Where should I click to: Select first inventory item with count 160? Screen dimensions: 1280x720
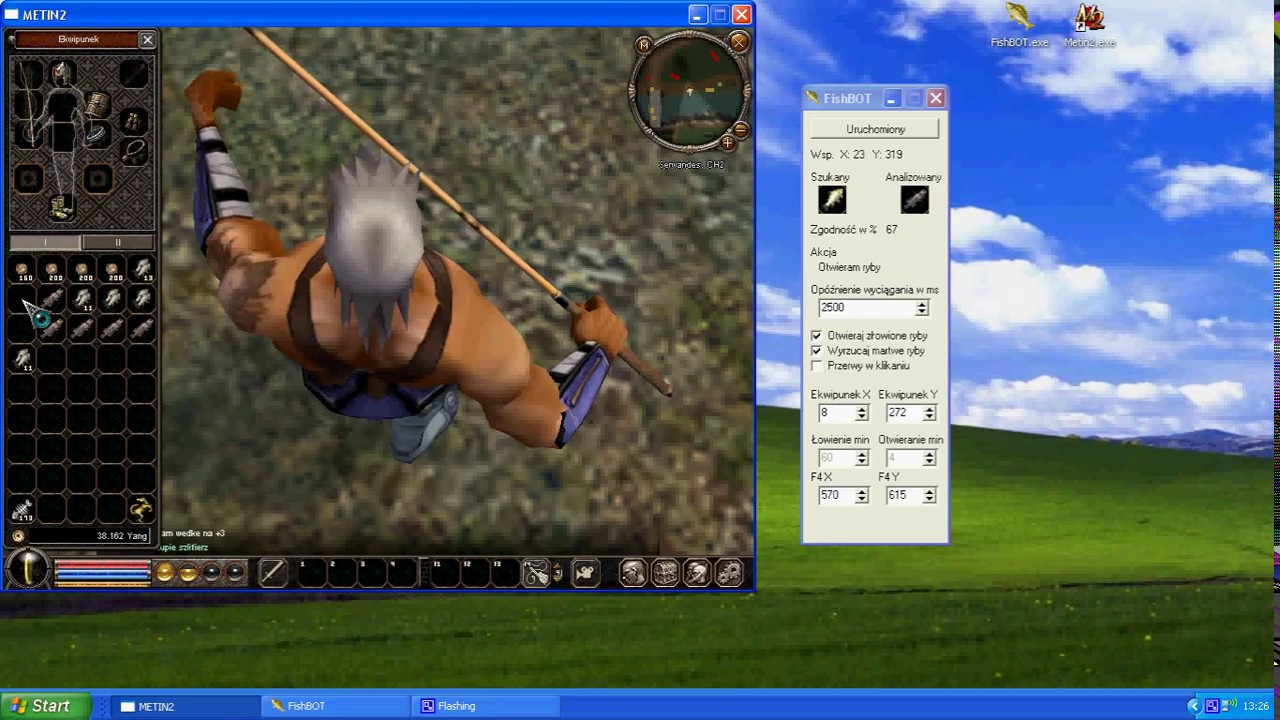pos(23,270)
